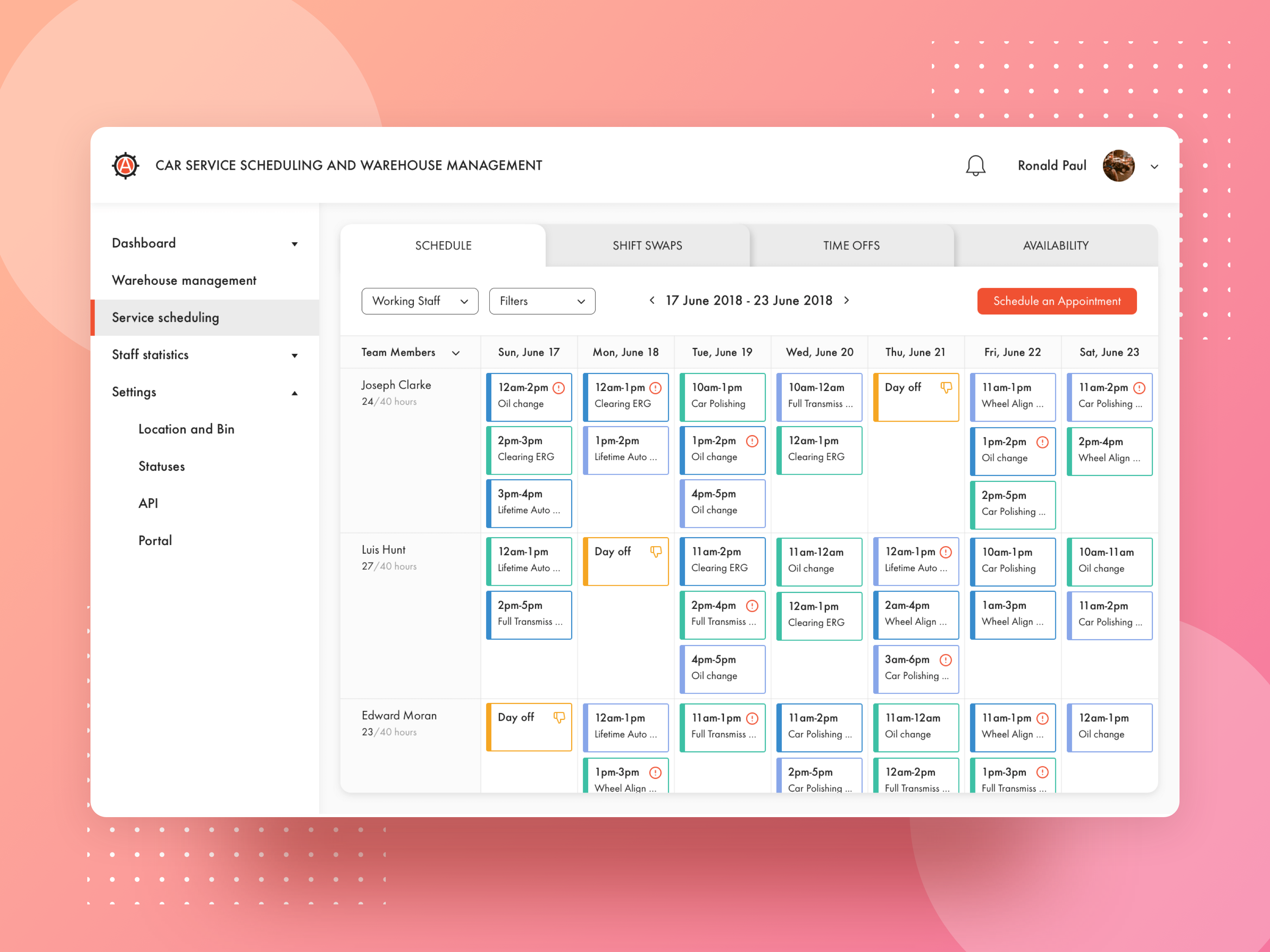Click Ronald Paul's profile avatar
This screenshot has height=952, width=1270.
1118,166
